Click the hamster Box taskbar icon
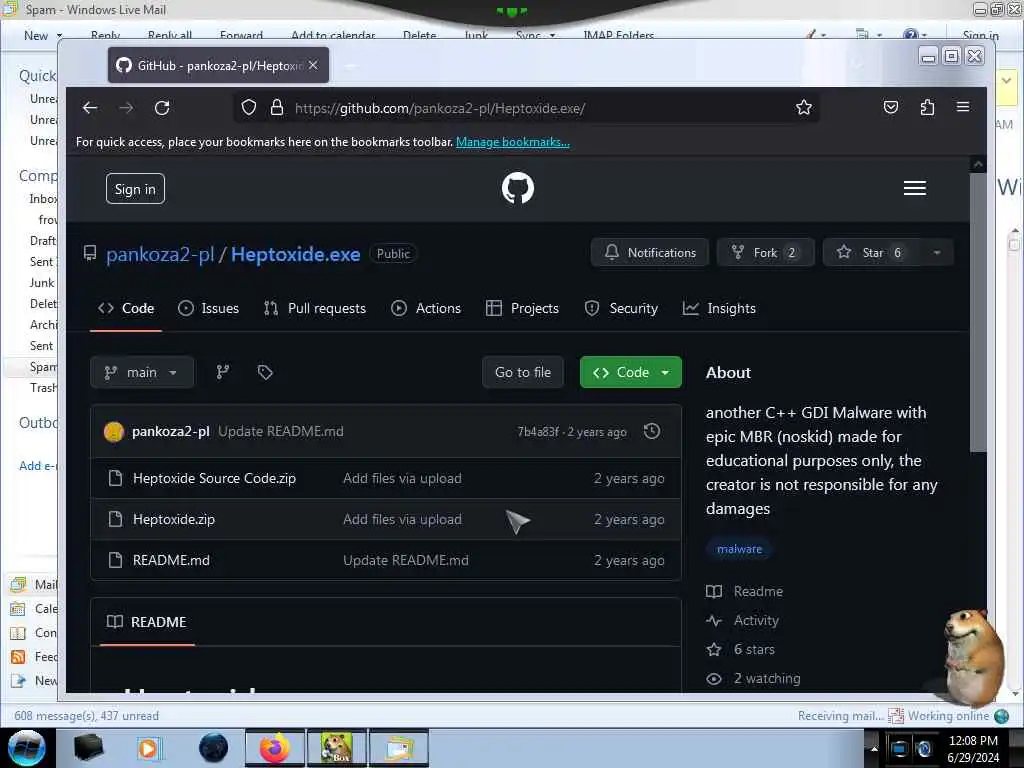 point(337,748)
